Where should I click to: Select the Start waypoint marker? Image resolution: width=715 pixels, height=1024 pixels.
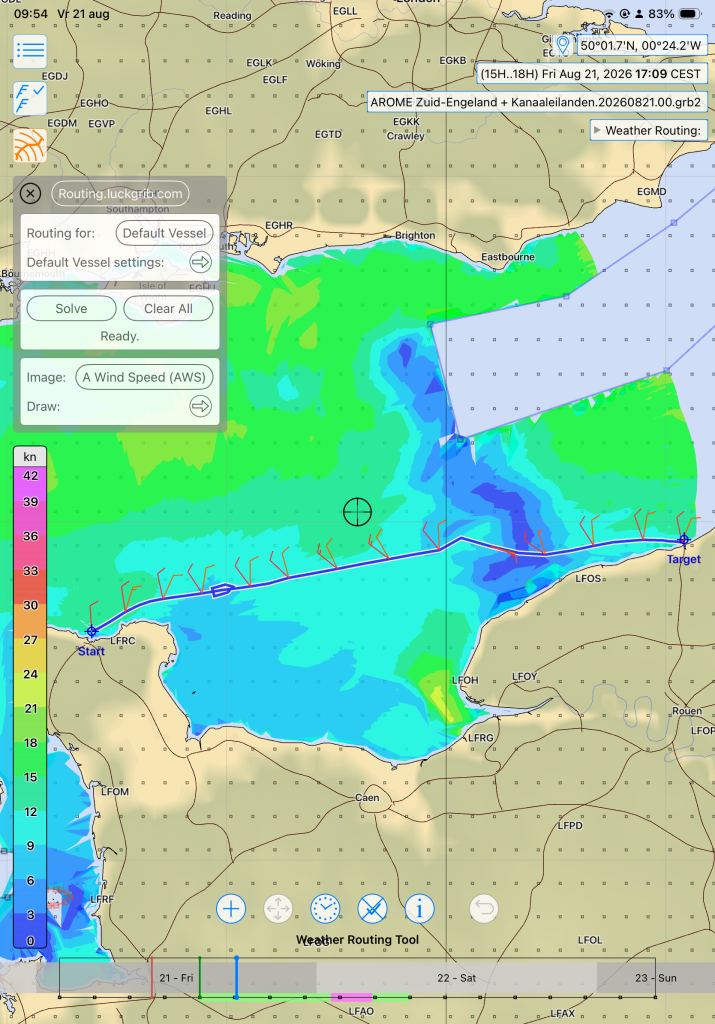(x=91, y=631)
